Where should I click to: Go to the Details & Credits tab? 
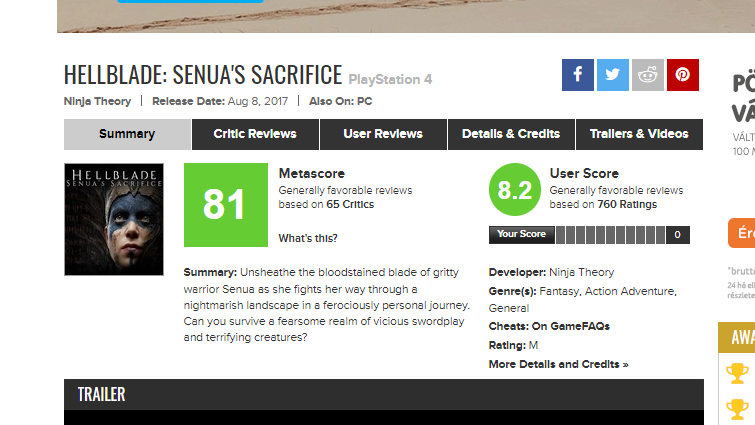click(511, 134)
